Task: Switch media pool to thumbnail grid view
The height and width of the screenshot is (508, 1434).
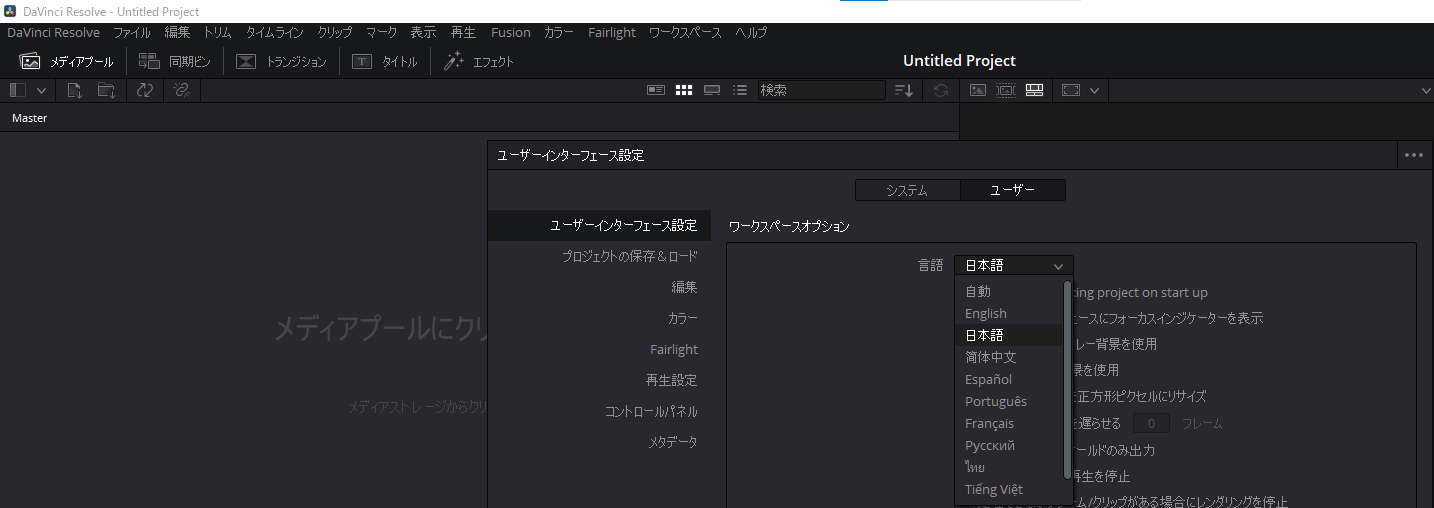Action: pos(684,90)
